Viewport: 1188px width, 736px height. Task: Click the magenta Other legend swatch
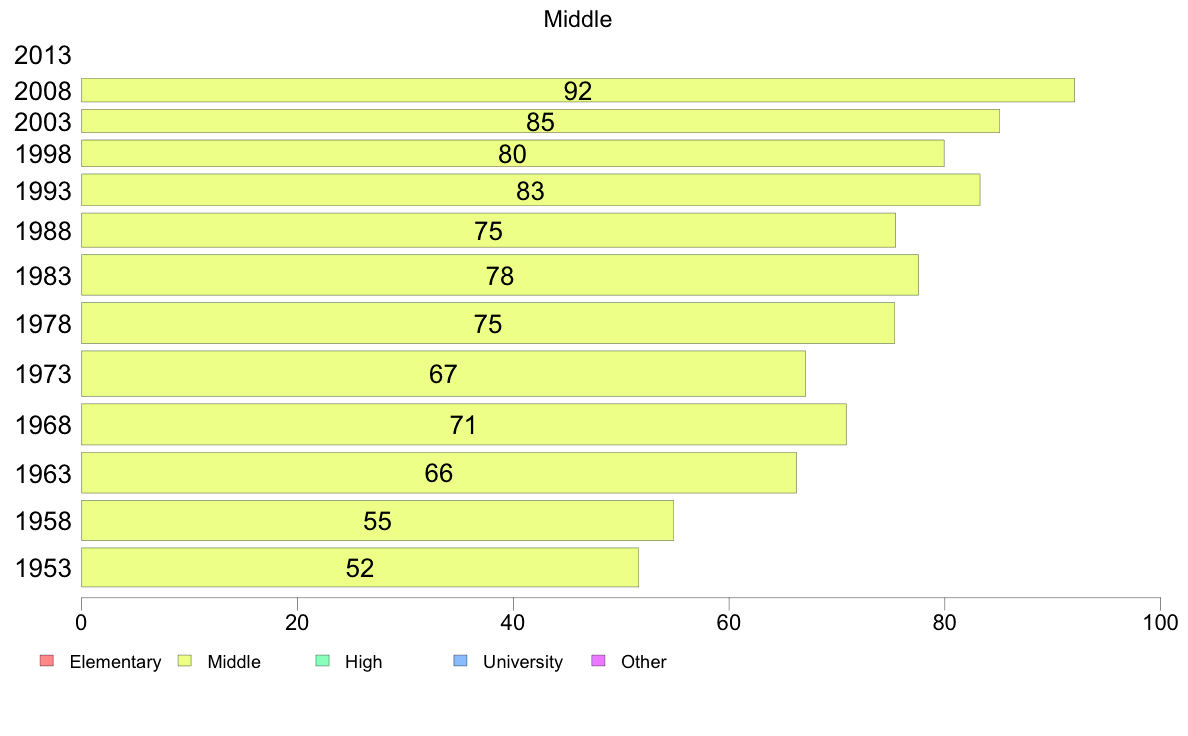pyautogui.click(x=598, y=661)
